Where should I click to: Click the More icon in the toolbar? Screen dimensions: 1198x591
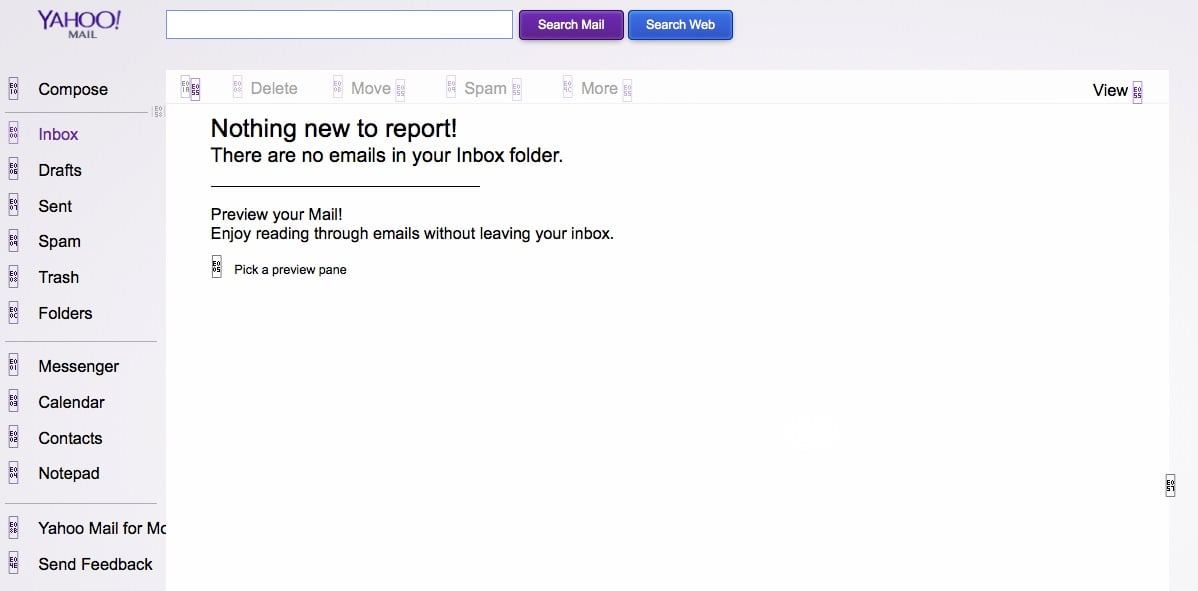click(x=568, y=87)
